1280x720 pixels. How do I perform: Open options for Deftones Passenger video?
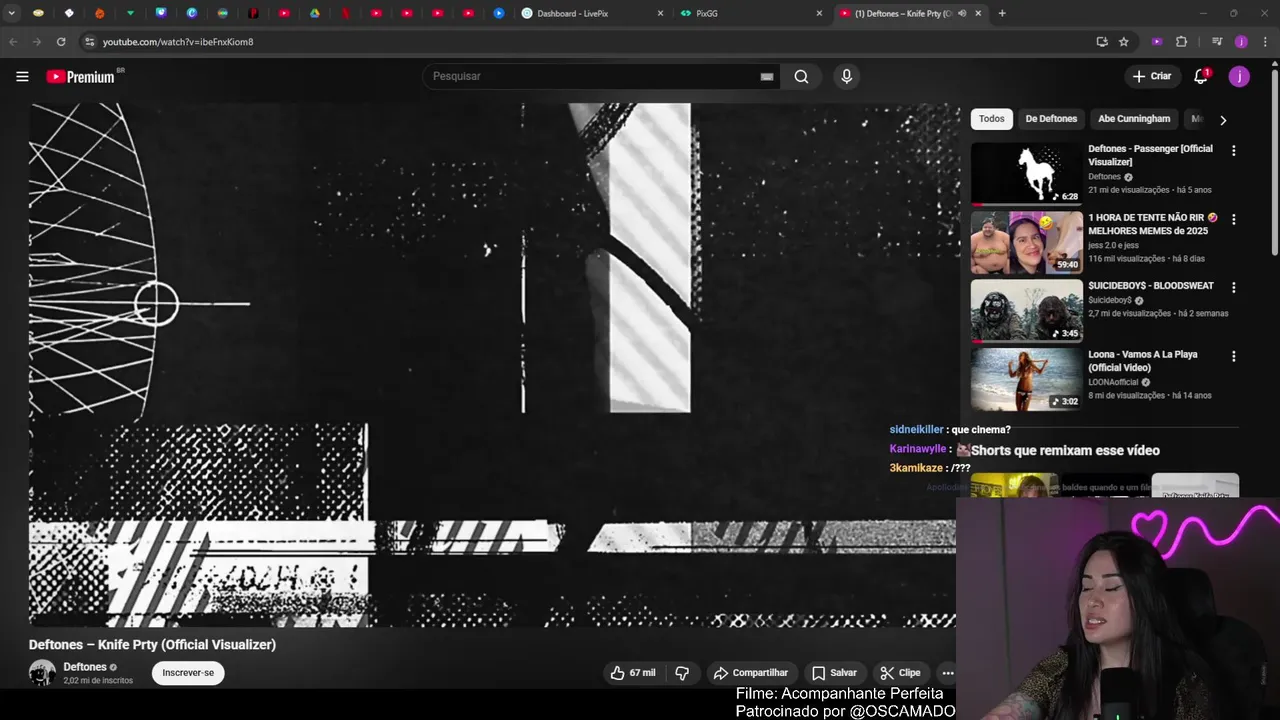pyautogui.click(x=1233, y=150)
